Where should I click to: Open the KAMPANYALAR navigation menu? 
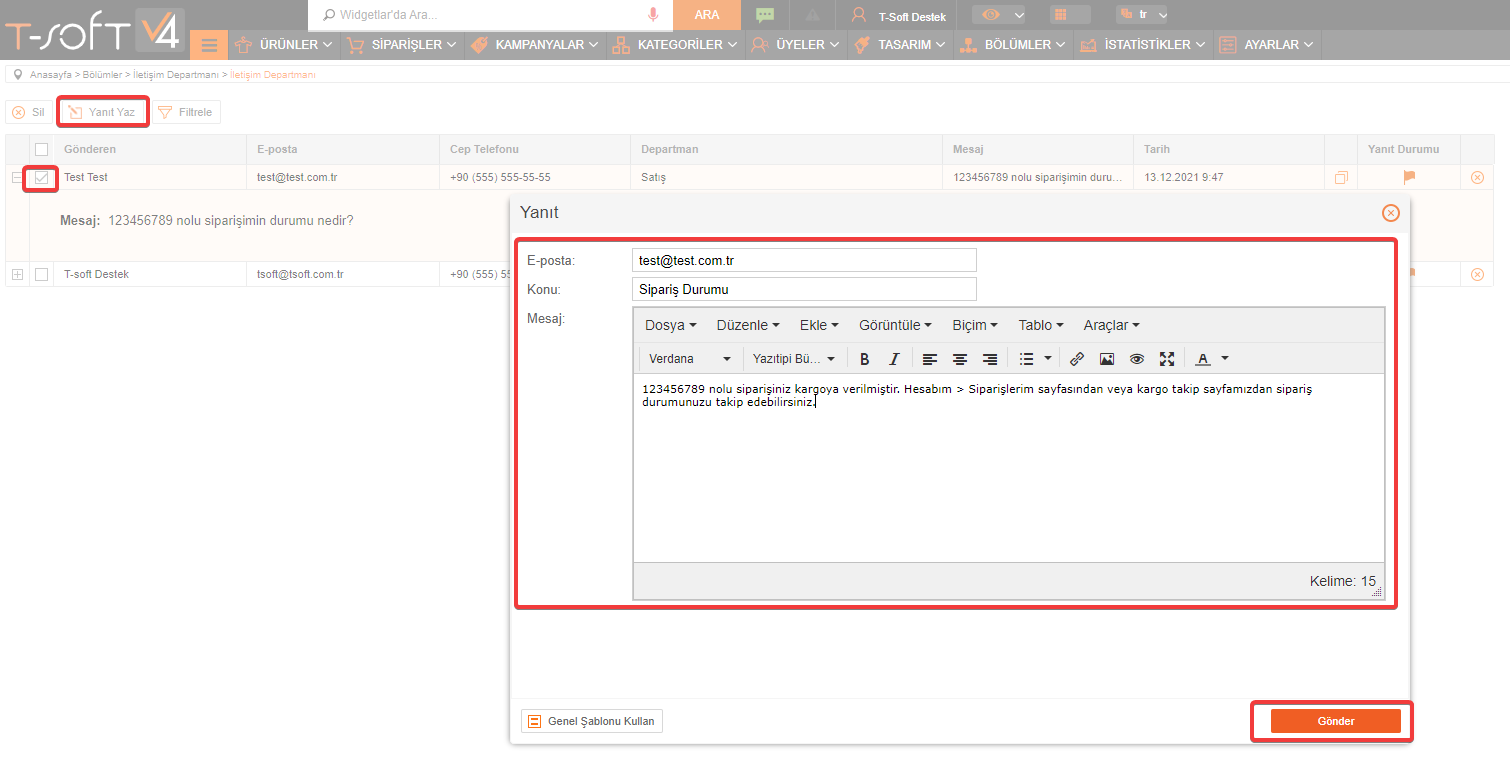[534, 45]
